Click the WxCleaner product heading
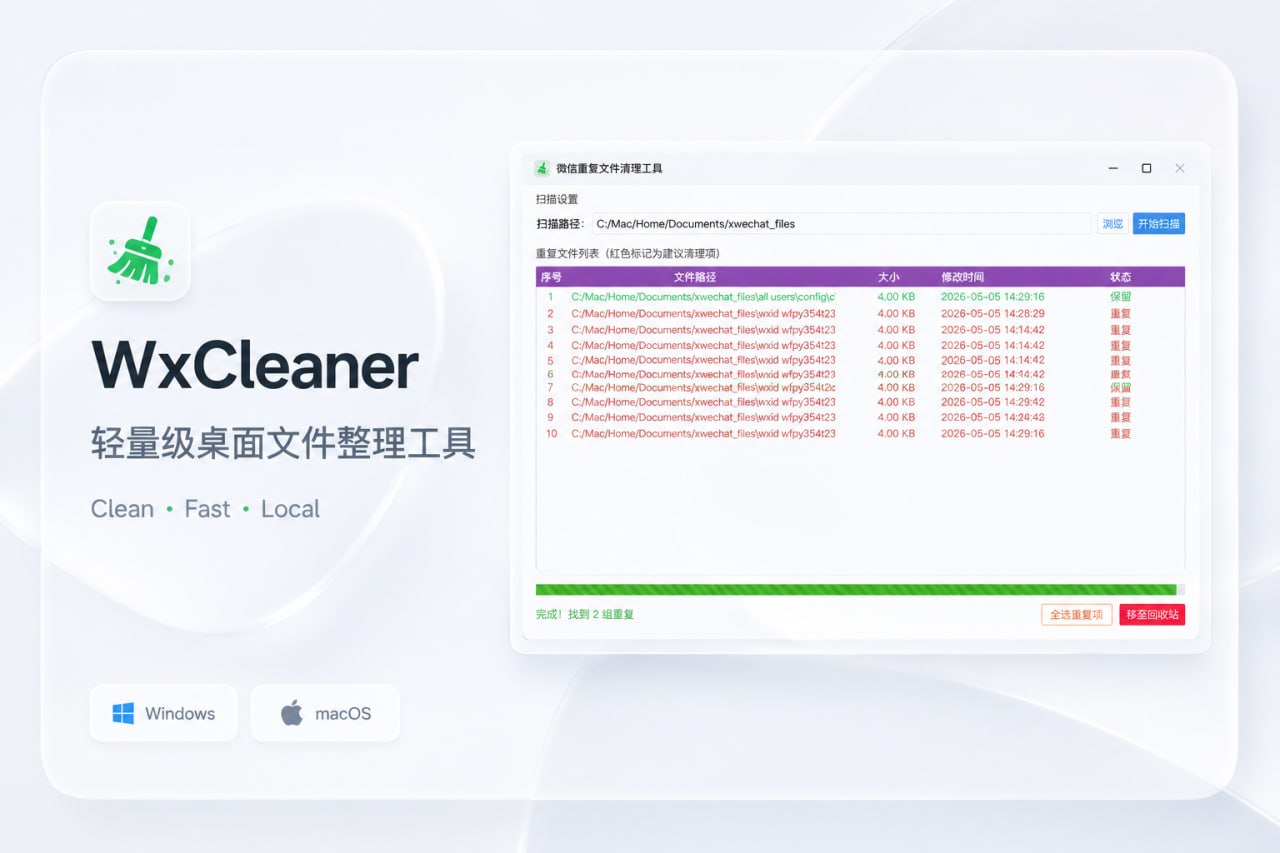Viewport: 1280px width, 853px height. (x=255, y=365)
